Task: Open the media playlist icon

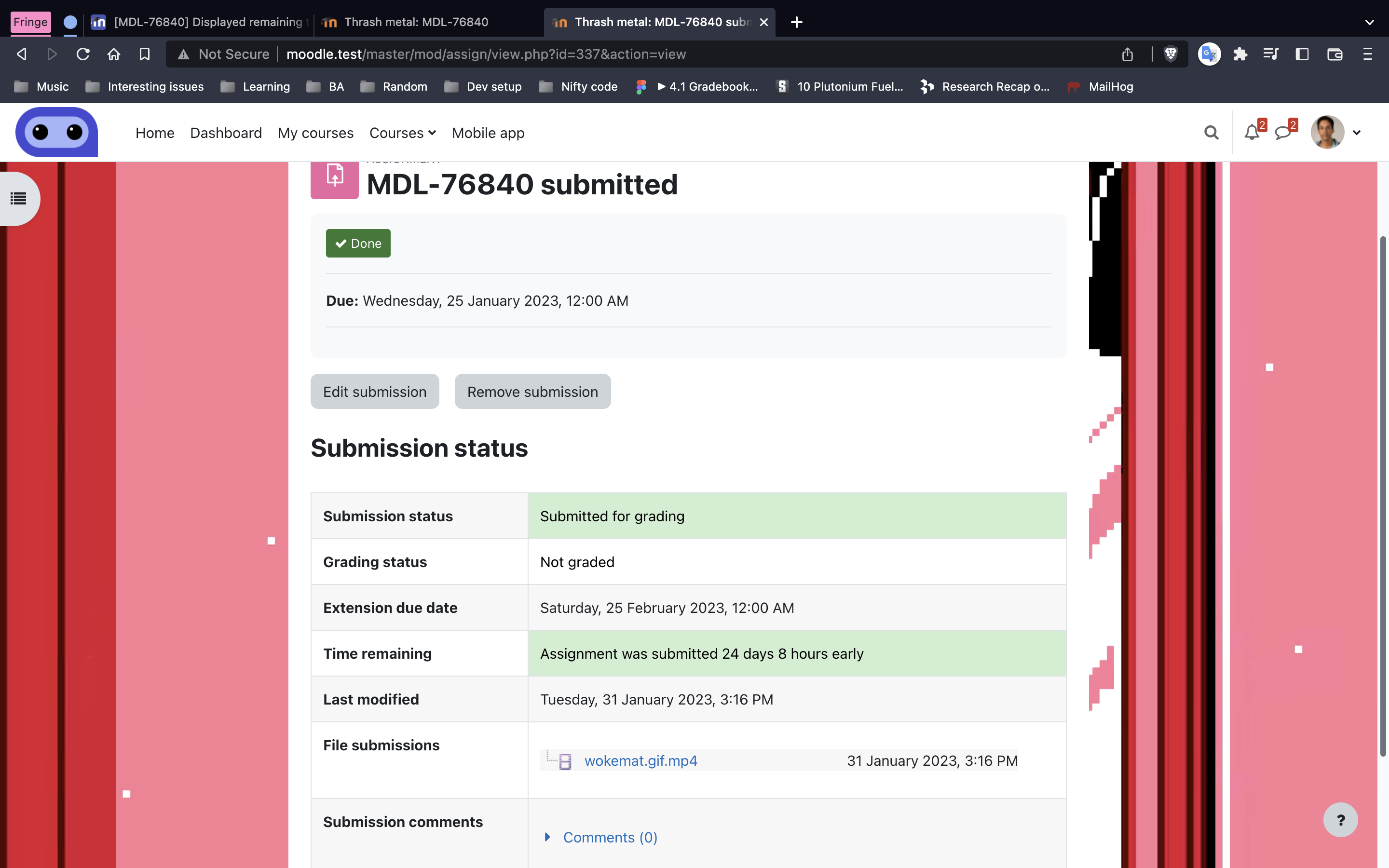Action: click(1271, 54)
